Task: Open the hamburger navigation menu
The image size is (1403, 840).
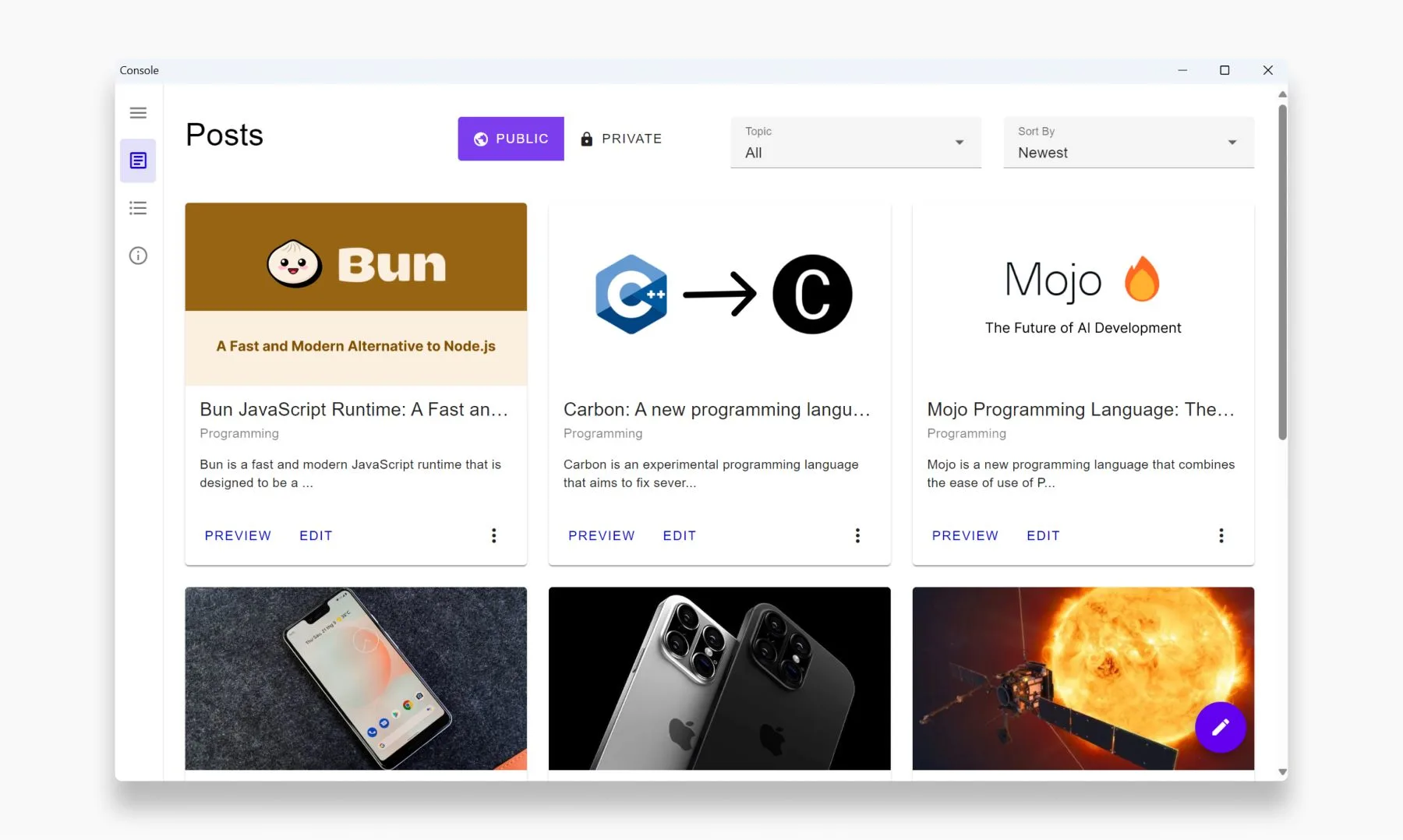Action: pos(138,113)
